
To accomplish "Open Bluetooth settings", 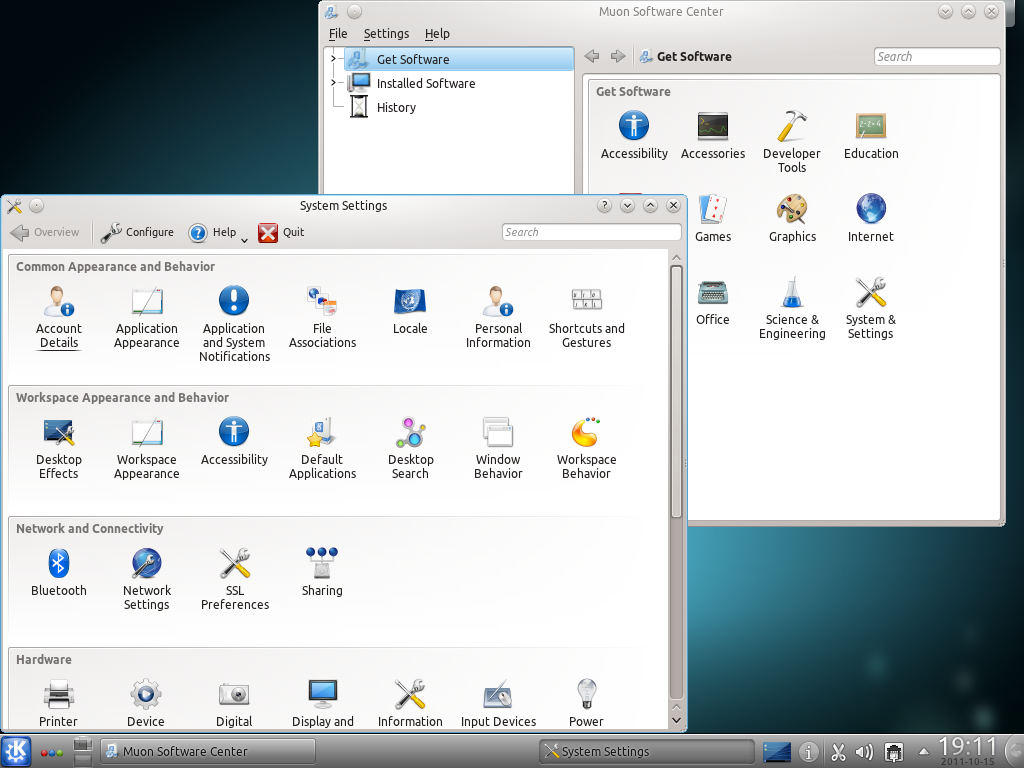I will (x=59, y=573).
